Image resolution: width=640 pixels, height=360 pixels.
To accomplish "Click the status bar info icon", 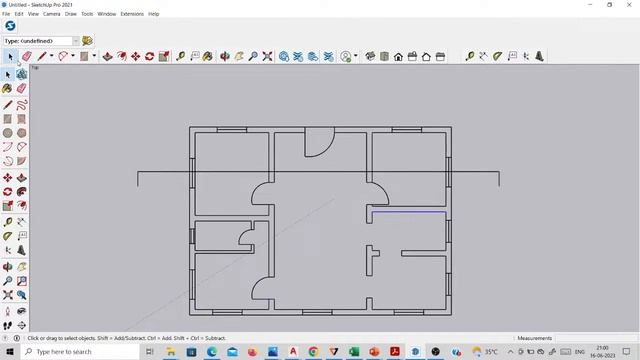I will (x=17, y=338).
